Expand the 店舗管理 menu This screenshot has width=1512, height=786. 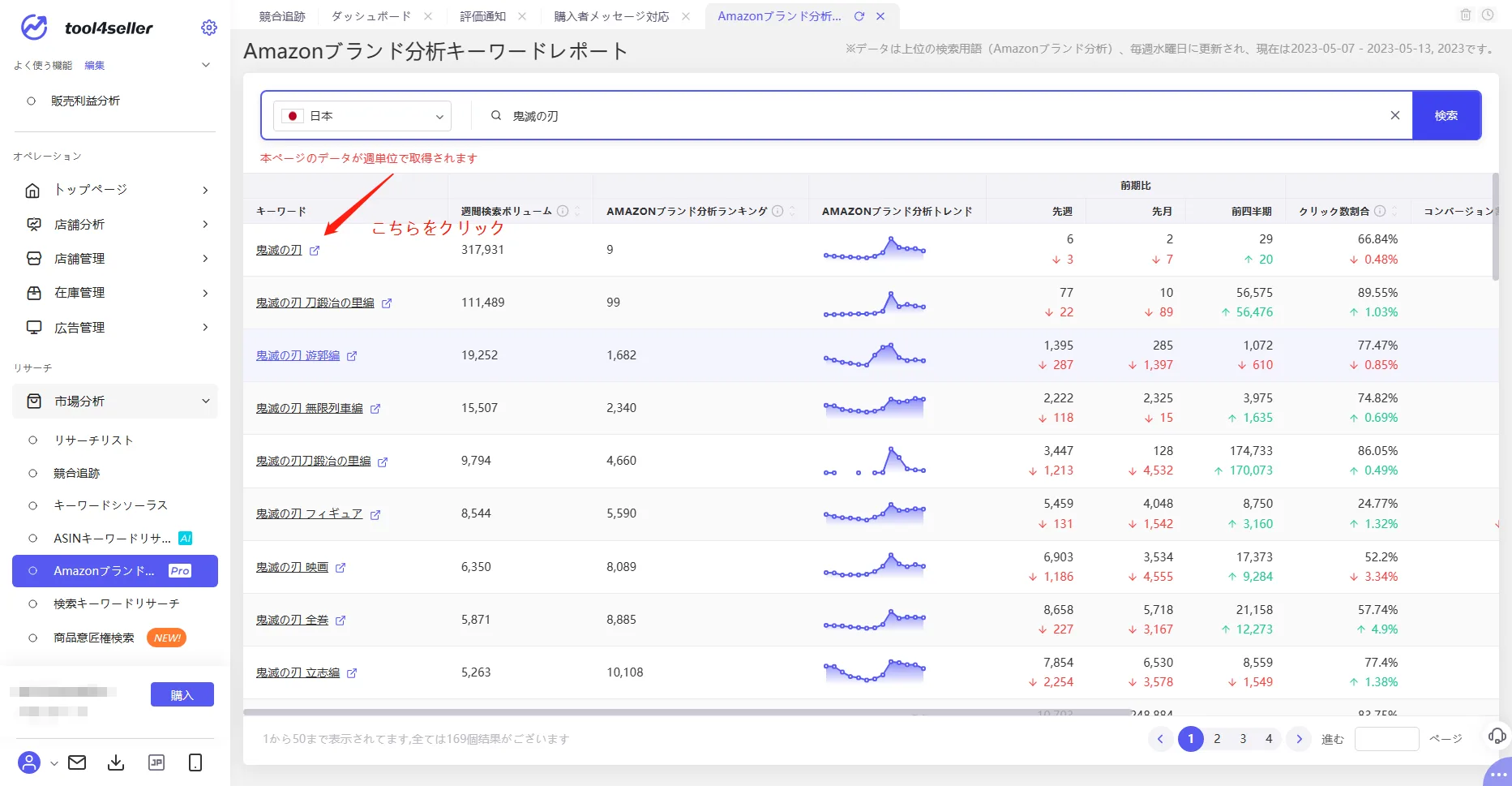(x=115, y=259)
